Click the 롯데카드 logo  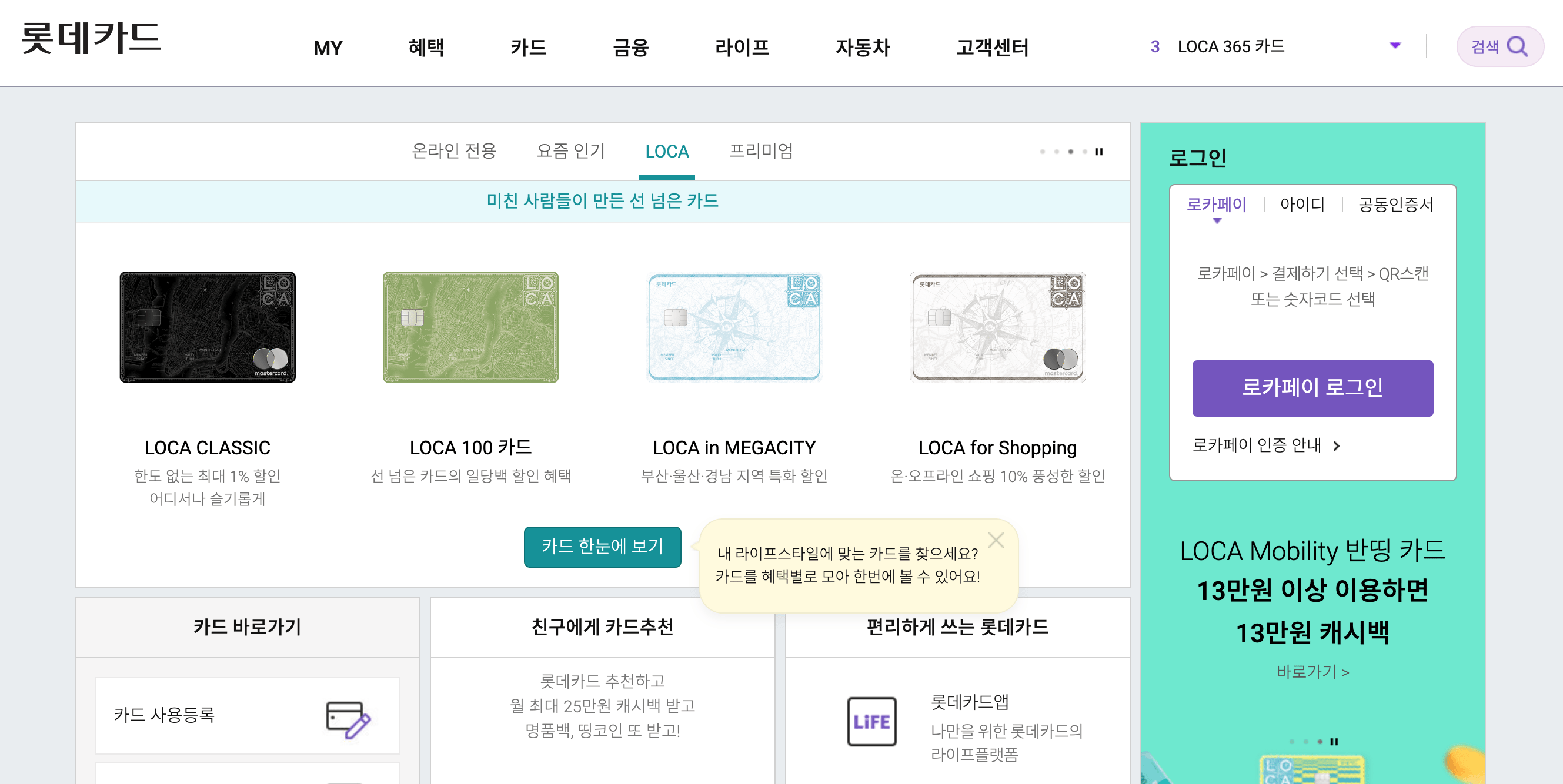pos(91,38)
